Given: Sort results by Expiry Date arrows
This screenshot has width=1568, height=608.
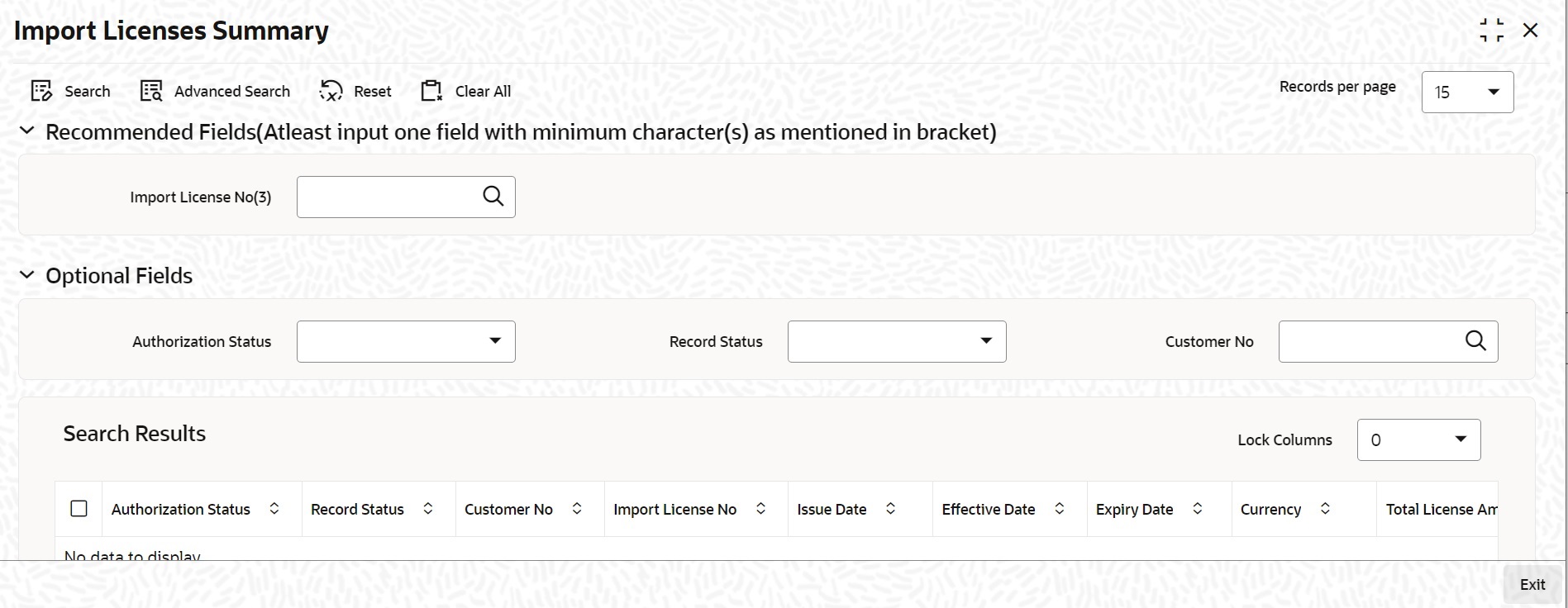Looking at the screenshot, I should tap(1197, 509).
